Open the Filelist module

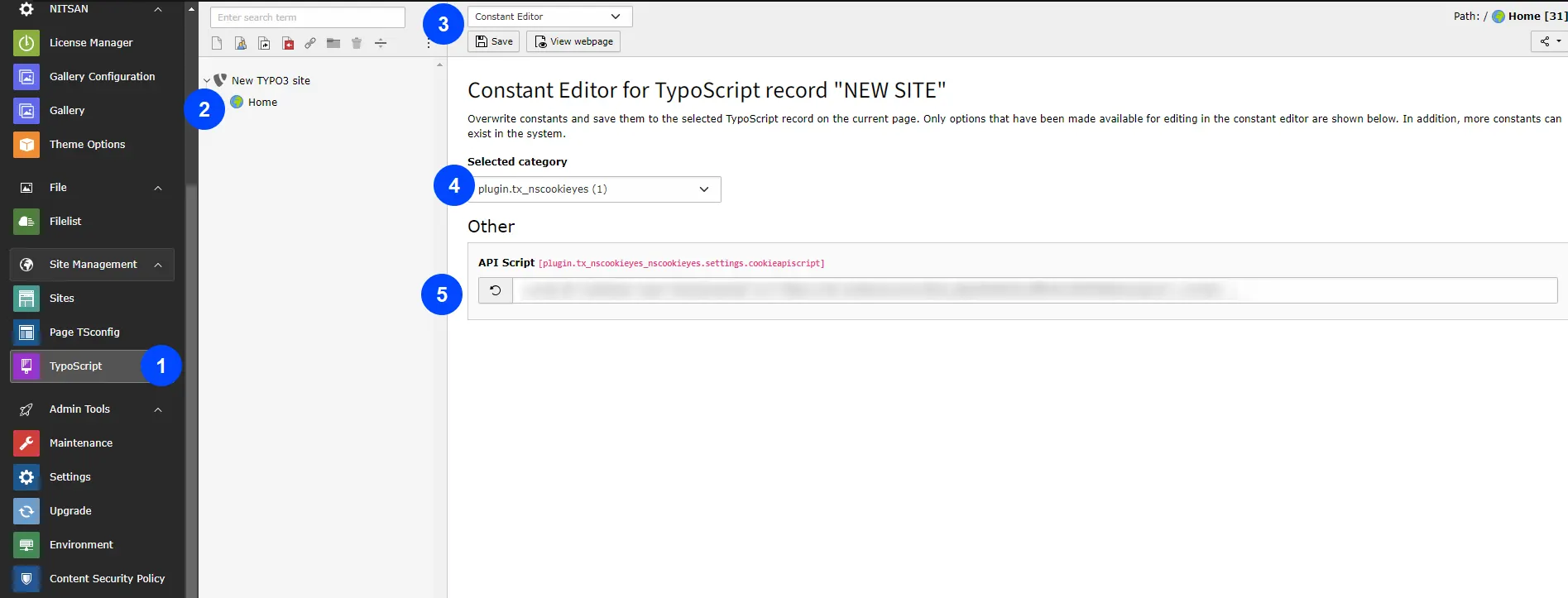92,222
